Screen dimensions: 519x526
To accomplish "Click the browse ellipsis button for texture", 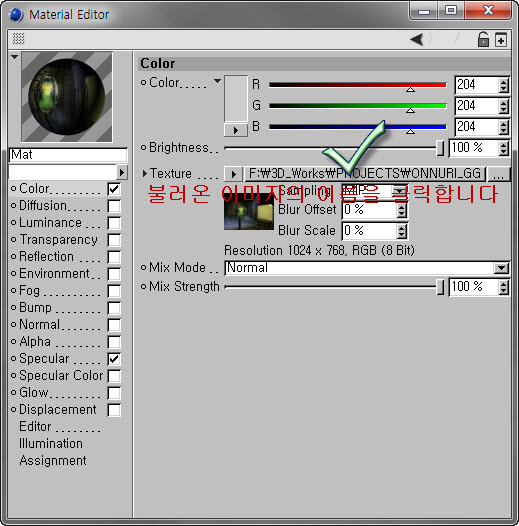I will point(498,174).
